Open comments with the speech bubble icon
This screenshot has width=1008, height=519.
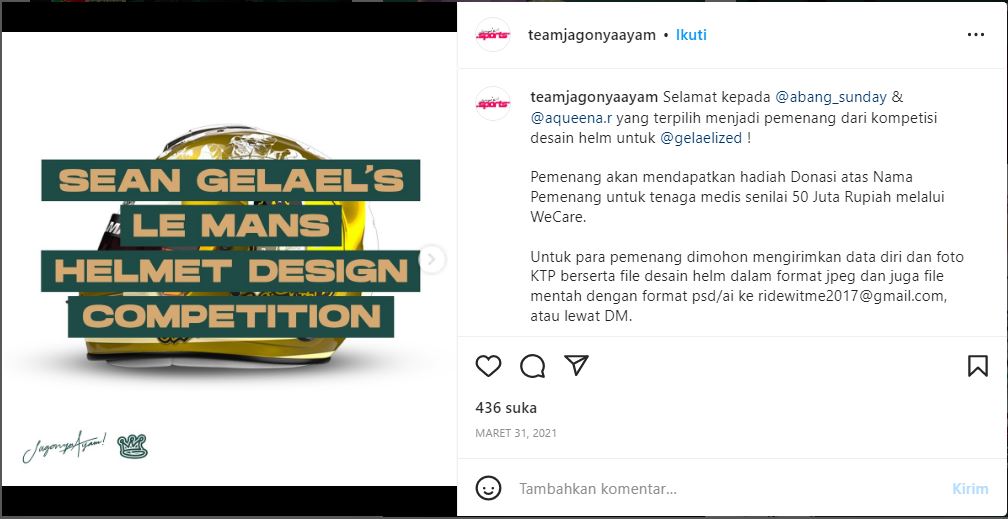pyautogui.click(x=533, y=366)
